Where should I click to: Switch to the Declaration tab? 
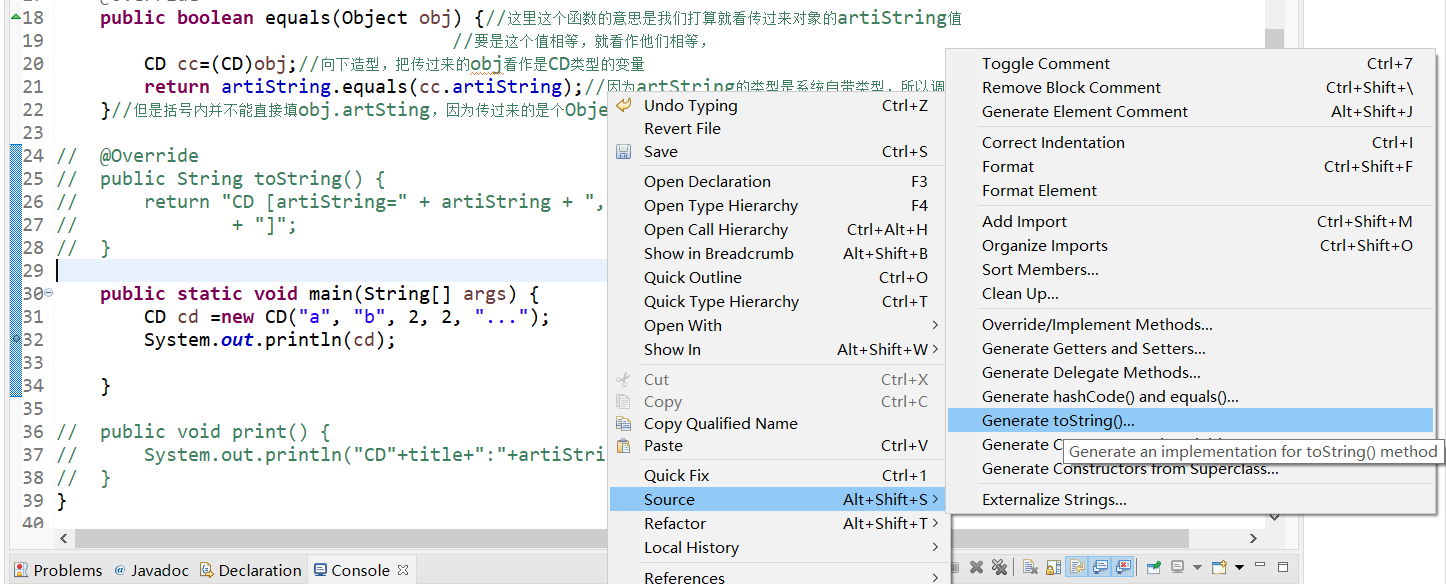click(250, 570)
